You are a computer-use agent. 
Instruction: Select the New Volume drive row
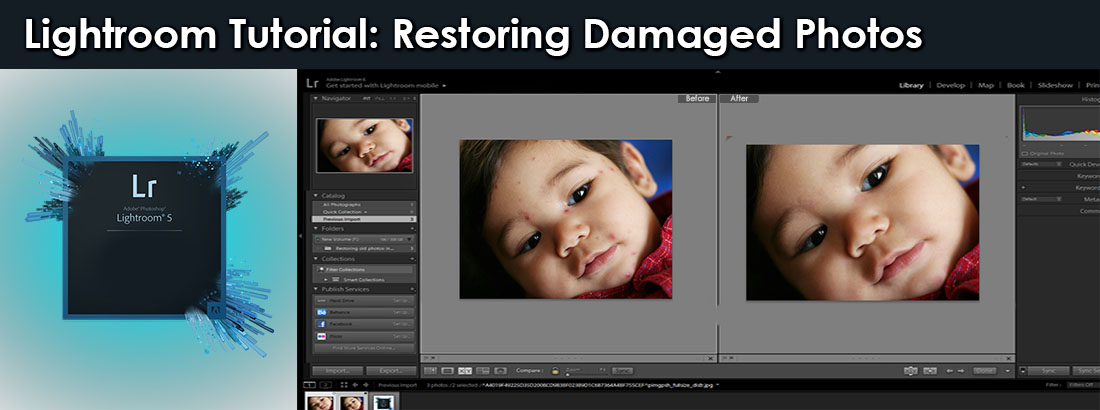tap(363, 239)
